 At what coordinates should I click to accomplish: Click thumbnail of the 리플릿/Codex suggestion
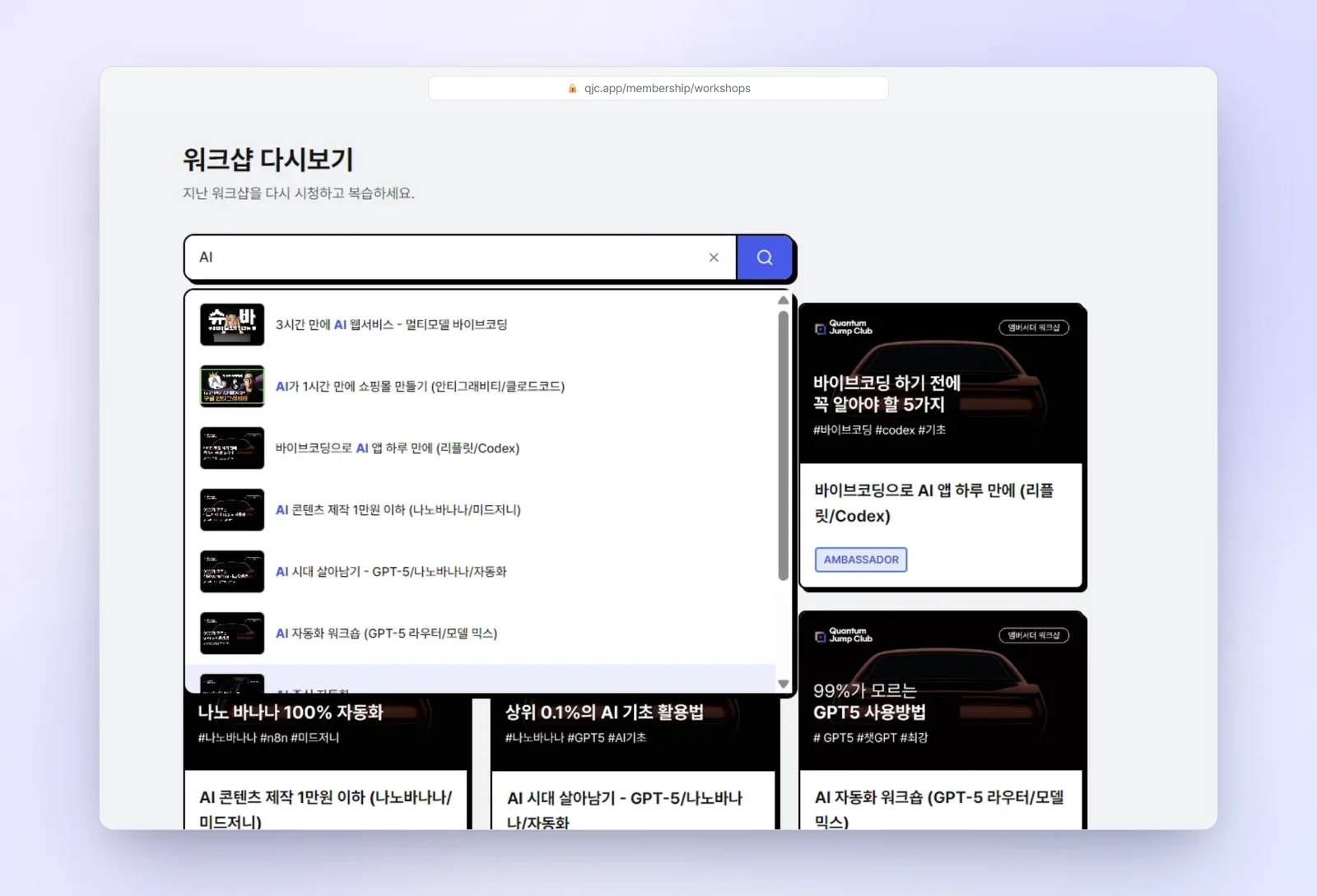pos(232,448)
